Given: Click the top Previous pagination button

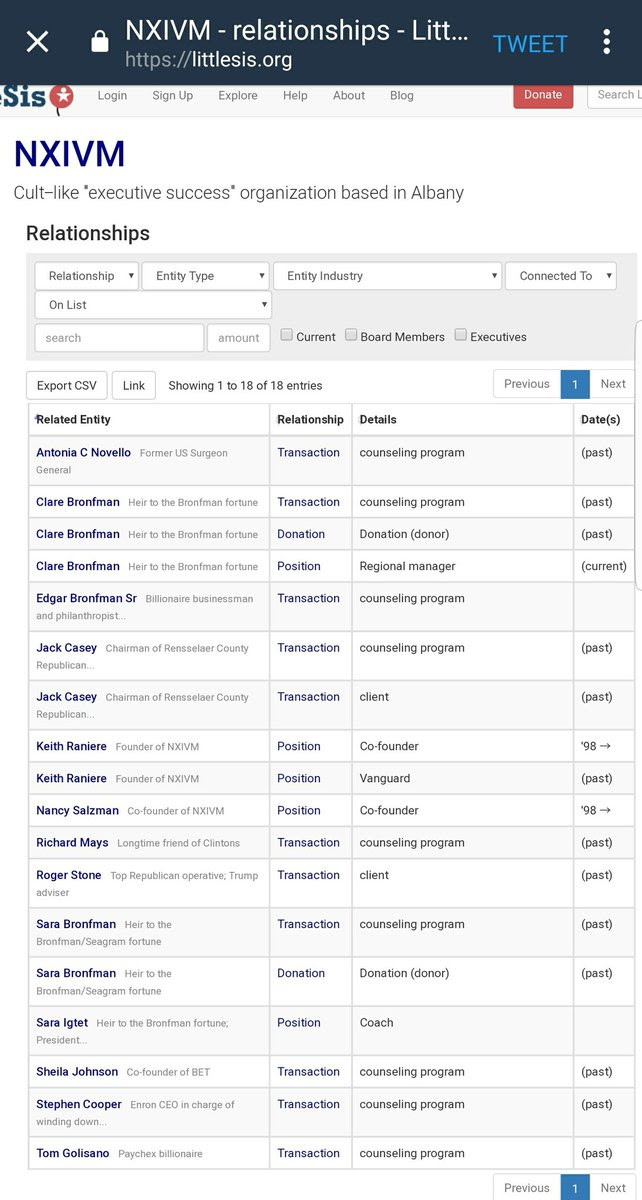Looking at the screenshot, I should [527, 384].
